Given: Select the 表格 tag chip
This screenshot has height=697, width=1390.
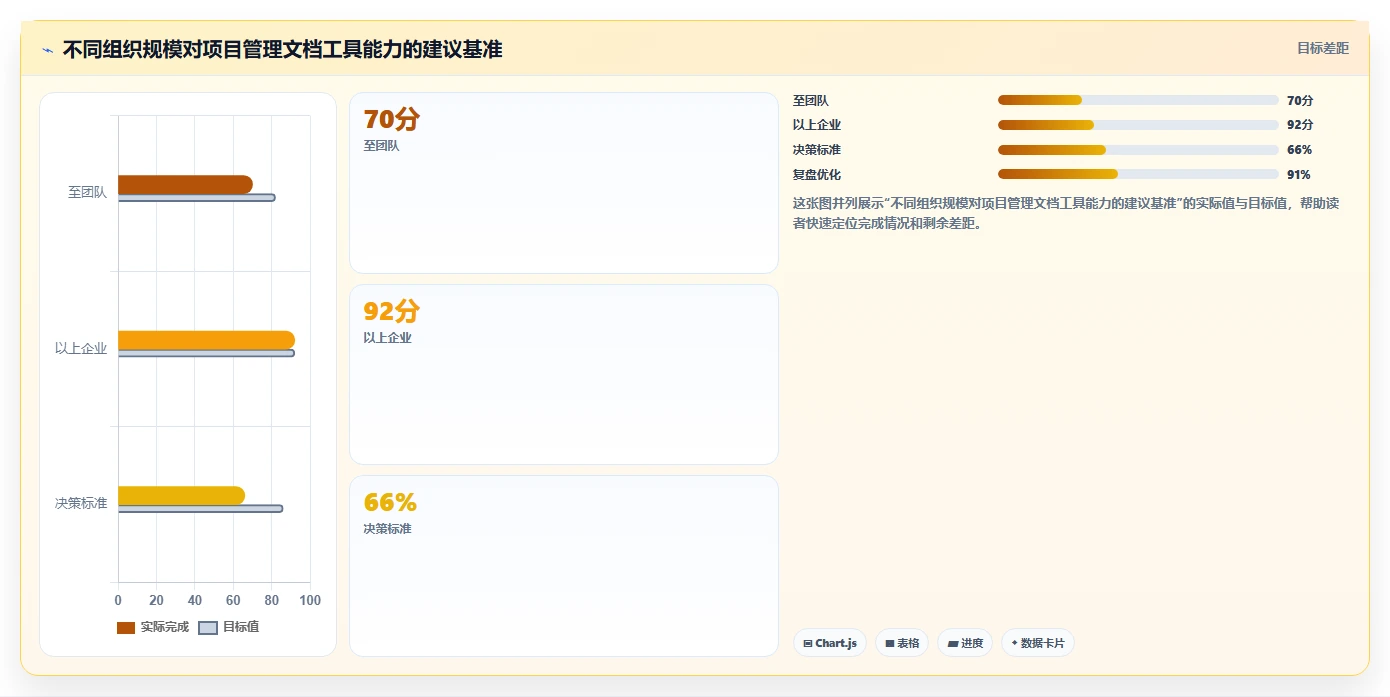Looking at the screenshot, I should pyautogui.click(x=902, y=643).
